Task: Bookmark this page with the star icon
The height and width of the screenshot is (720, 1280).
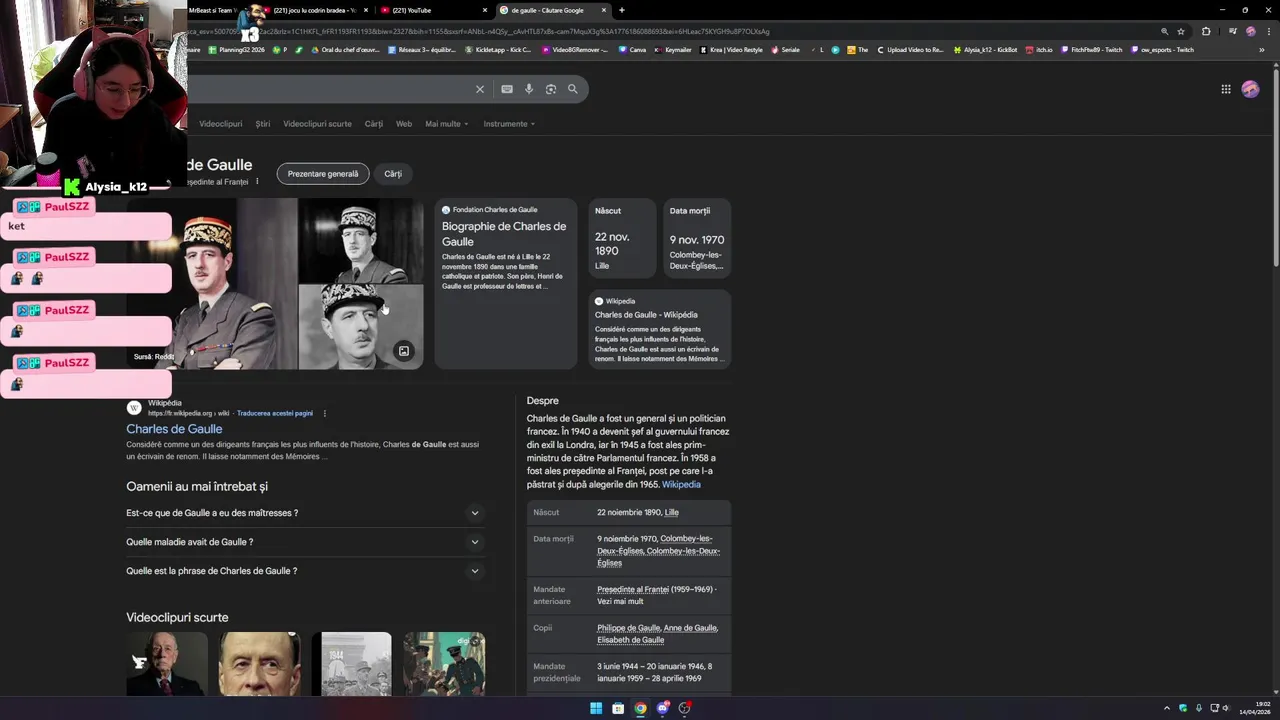Action: pos(1181,31)
